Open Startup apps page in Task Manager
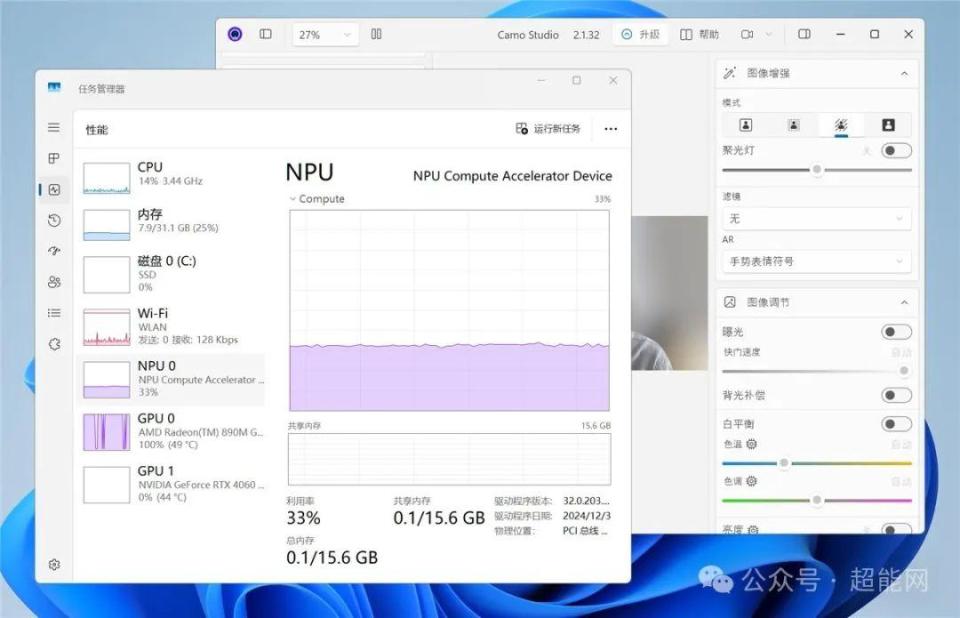The width and height of the screenshot is (960, 618). coord(54,251)
